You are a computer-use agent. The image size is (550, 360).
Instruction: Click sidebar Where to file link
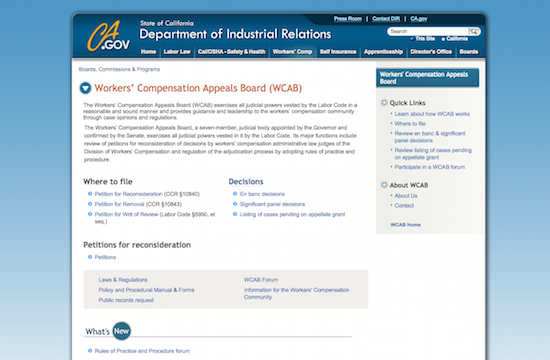point(410,124)
